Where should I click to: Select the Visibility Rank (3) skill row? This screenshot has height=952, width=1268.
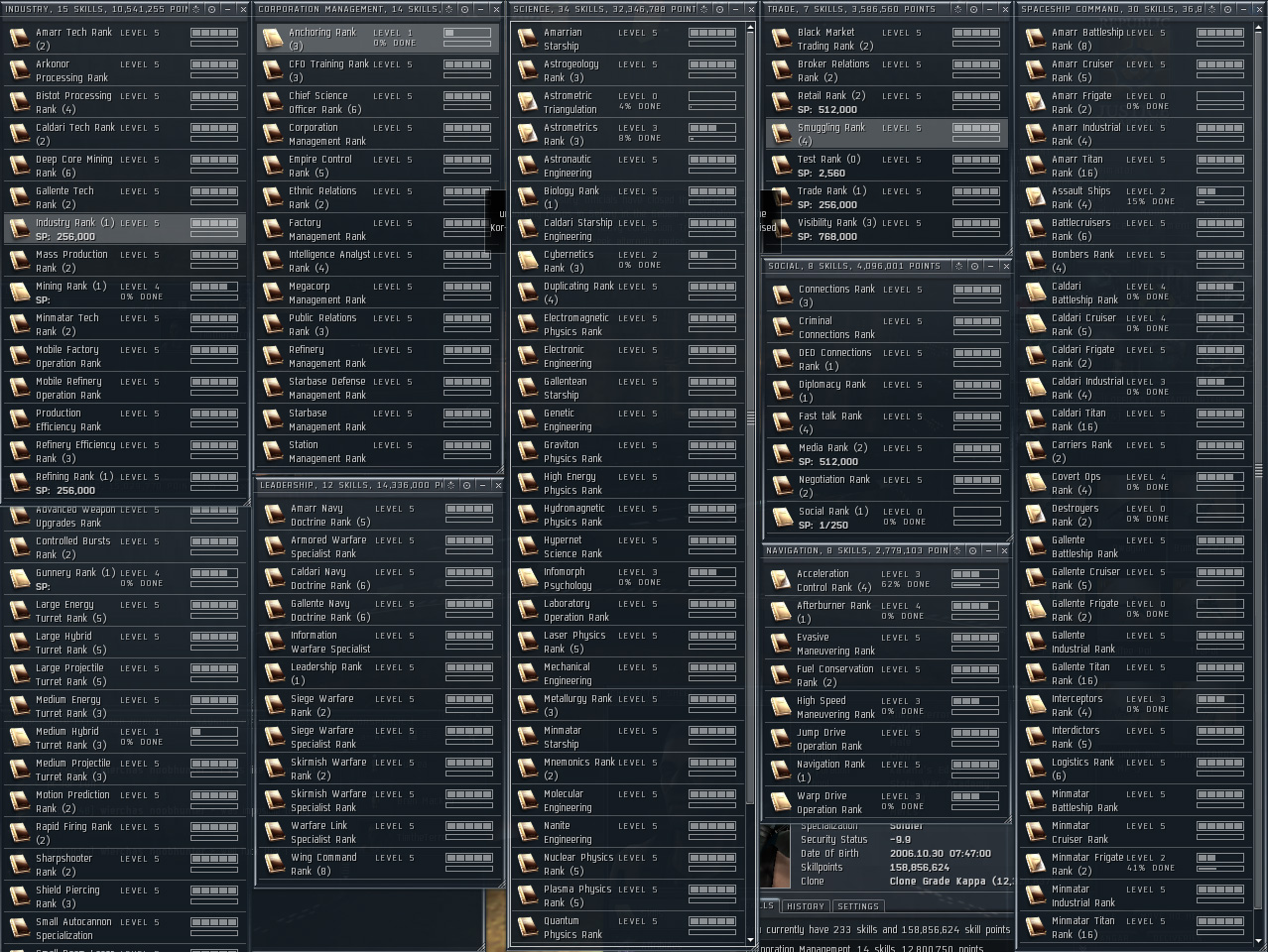tap(887, 229)
